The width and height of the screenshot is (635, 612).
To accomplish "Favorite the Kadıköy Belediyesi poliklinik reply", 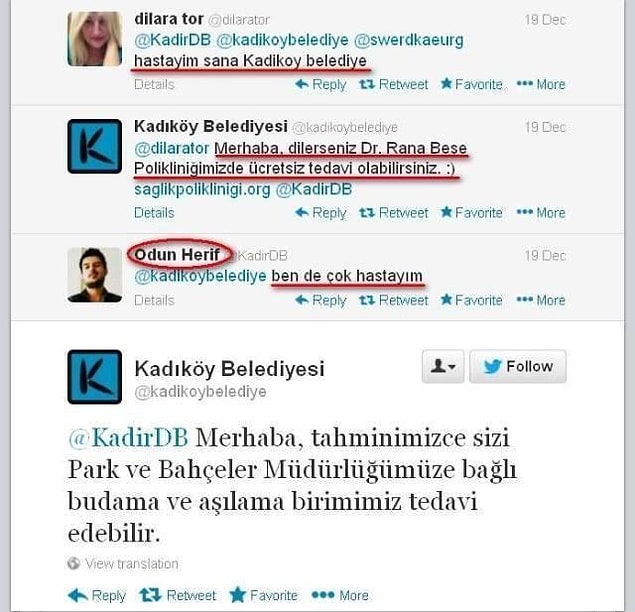I will tap(472, 213).
